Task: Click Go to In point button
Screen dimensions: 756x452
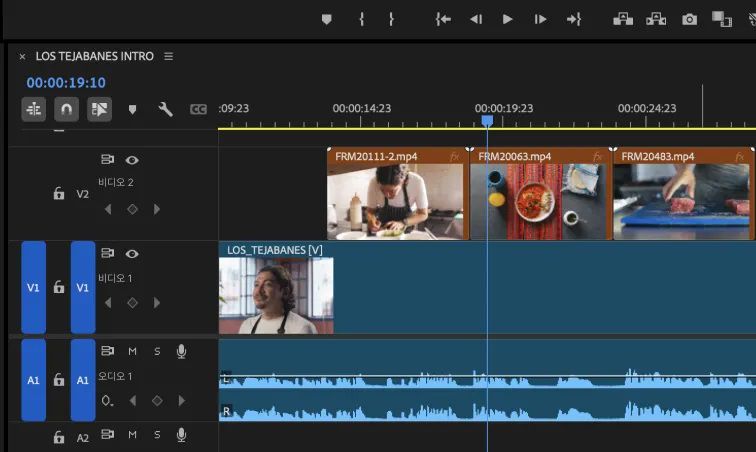Action: 444,19
